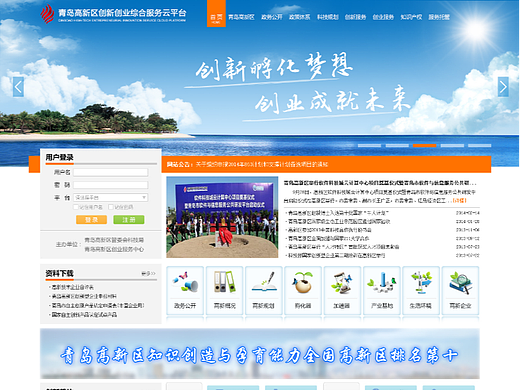Viewport: 520px width, 390px height.
Task: Open 知识产权 in top navigation
Action: tap(411, 17)
